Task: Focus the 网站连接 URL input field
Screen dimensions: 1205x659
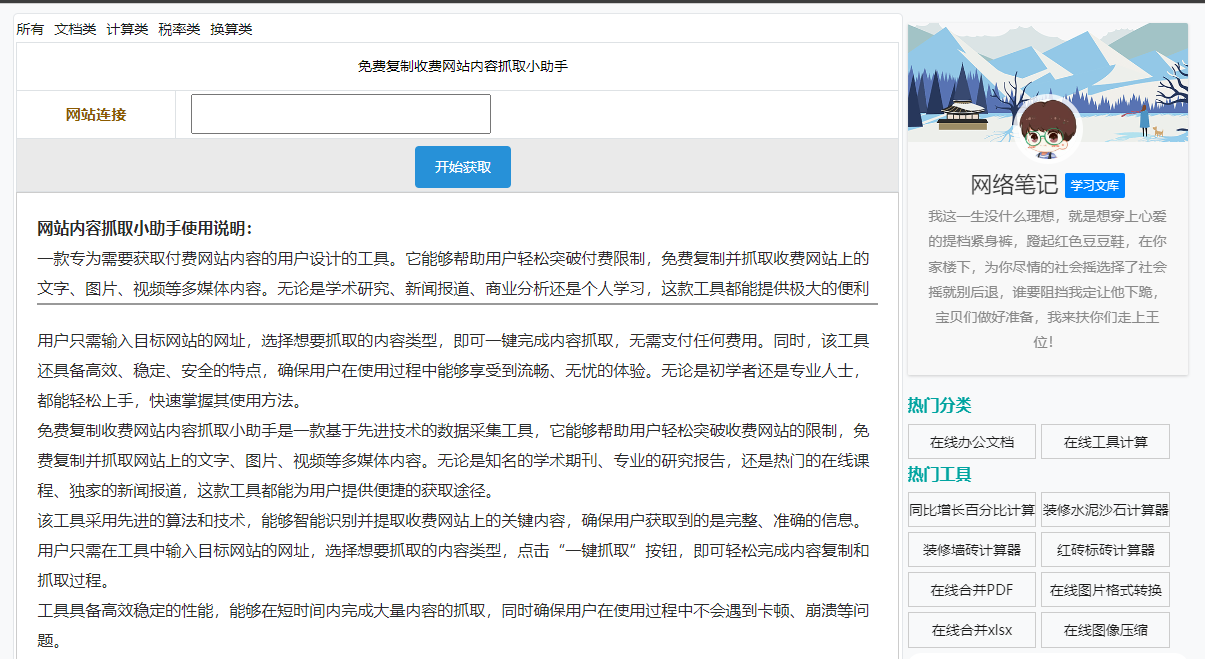Action: point(341,114)
